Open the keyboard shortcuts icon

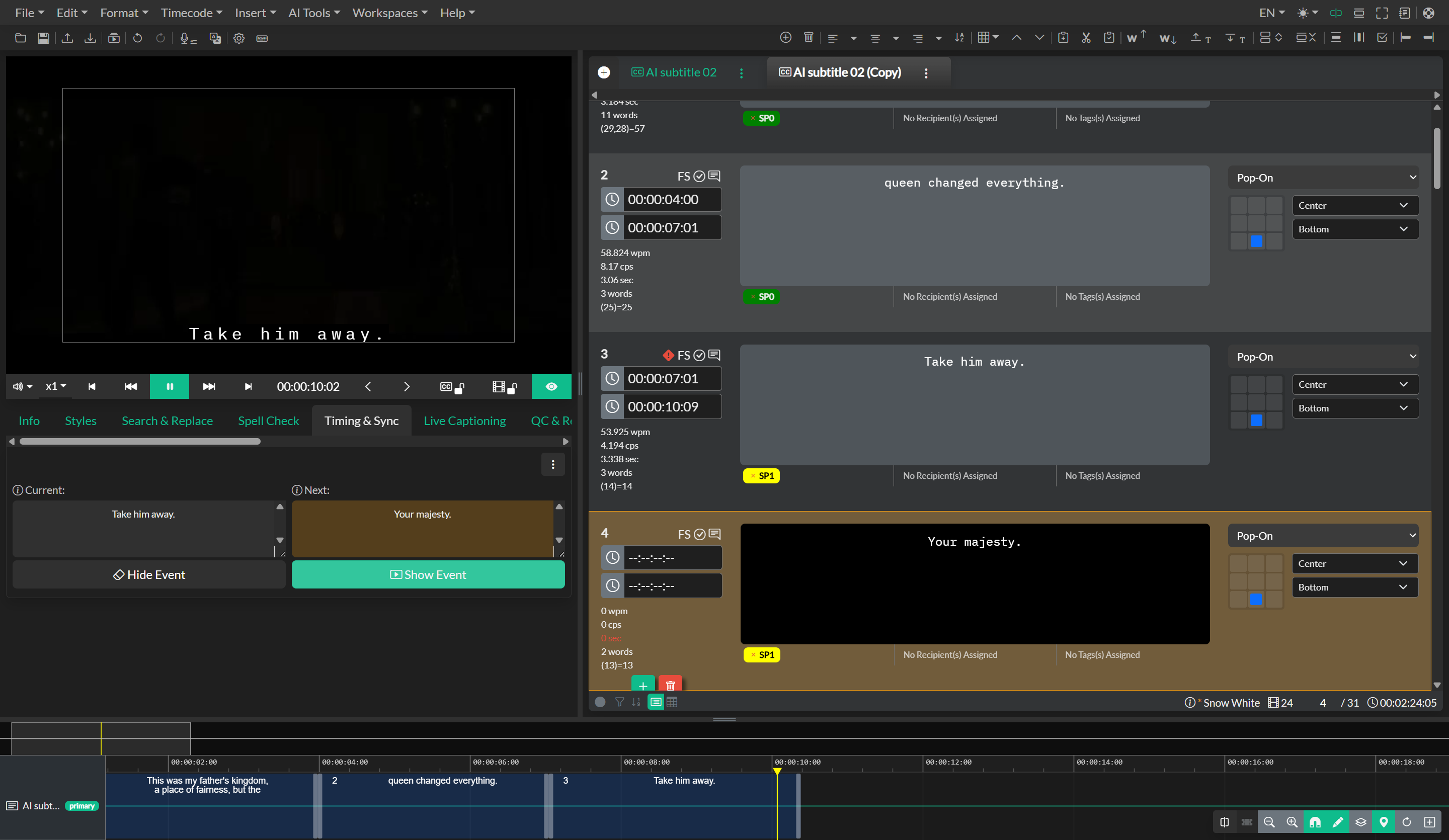pos(262,38)
